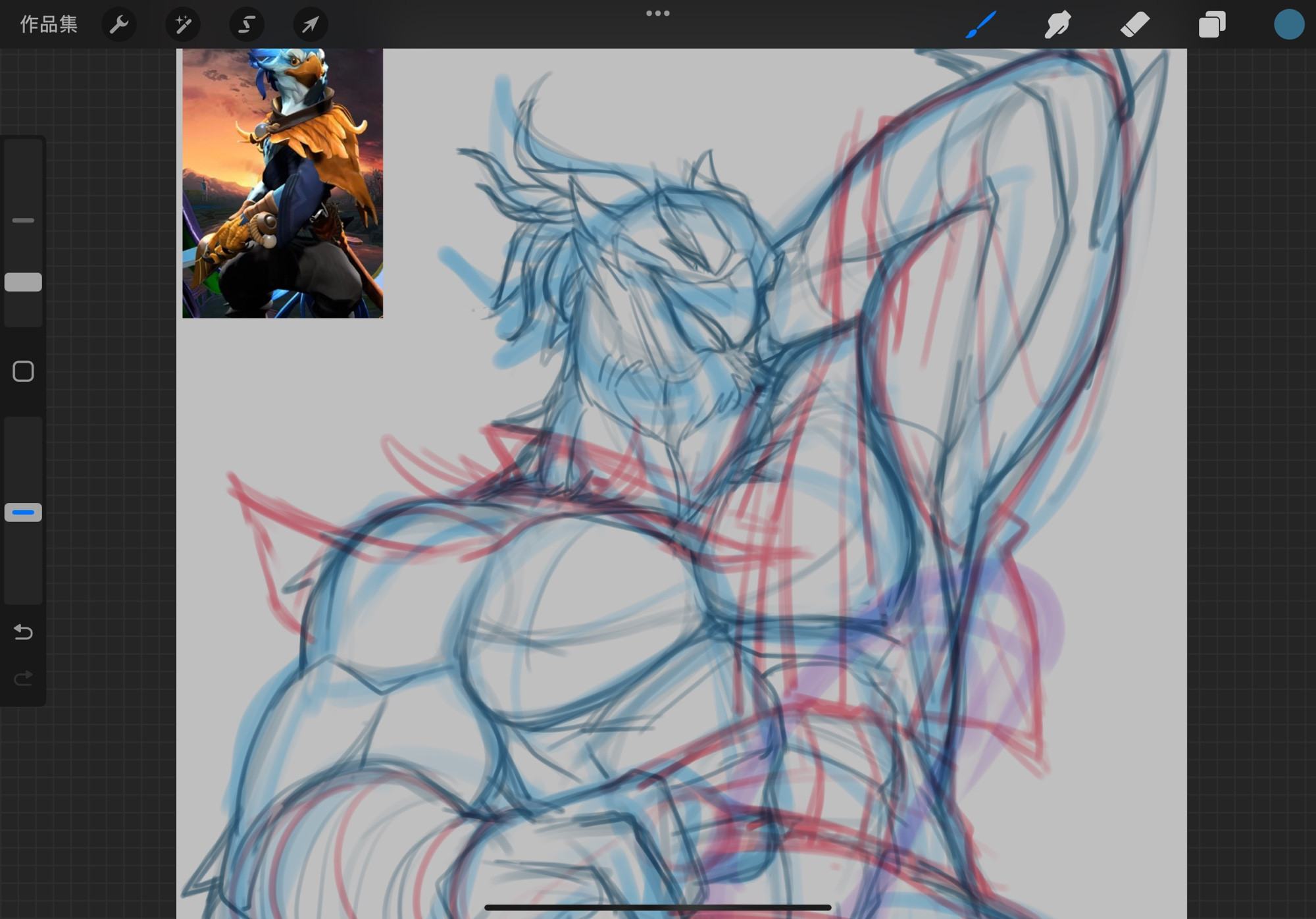This screenshot has width=1316, height=919.
Task: Select the Eraser tool
Action: click(x=1135, y=24)
